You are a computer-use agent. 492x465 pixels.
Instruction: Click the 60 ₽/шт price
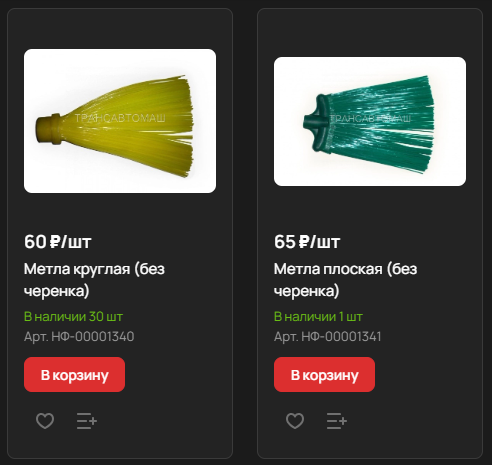click(58, 242)
